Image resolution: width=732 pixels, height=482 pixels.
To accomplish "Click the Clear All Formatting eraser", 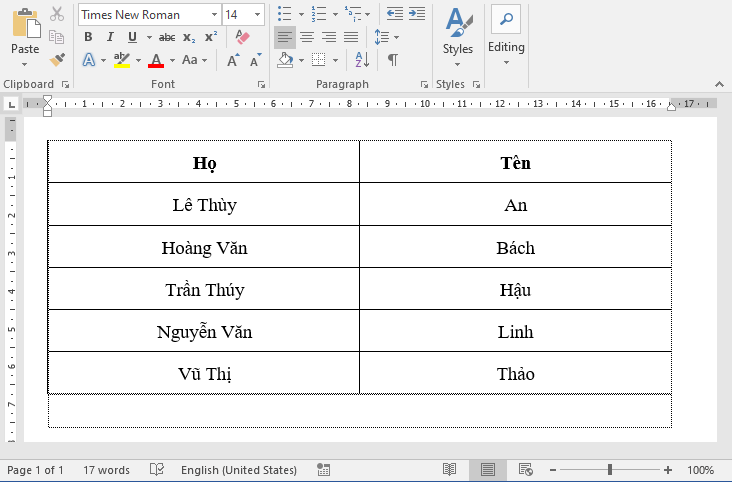I will (242, 37).
